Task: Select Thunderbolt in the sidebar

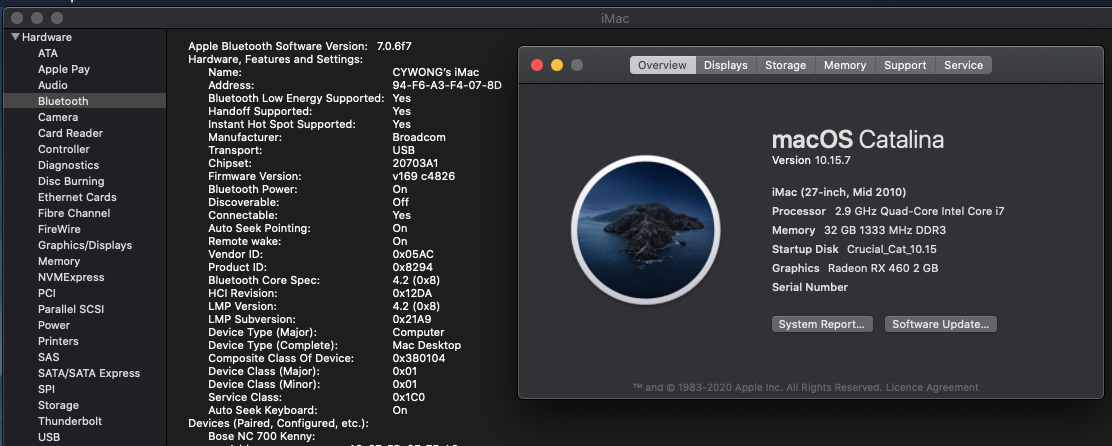Action: click(70, 421)
